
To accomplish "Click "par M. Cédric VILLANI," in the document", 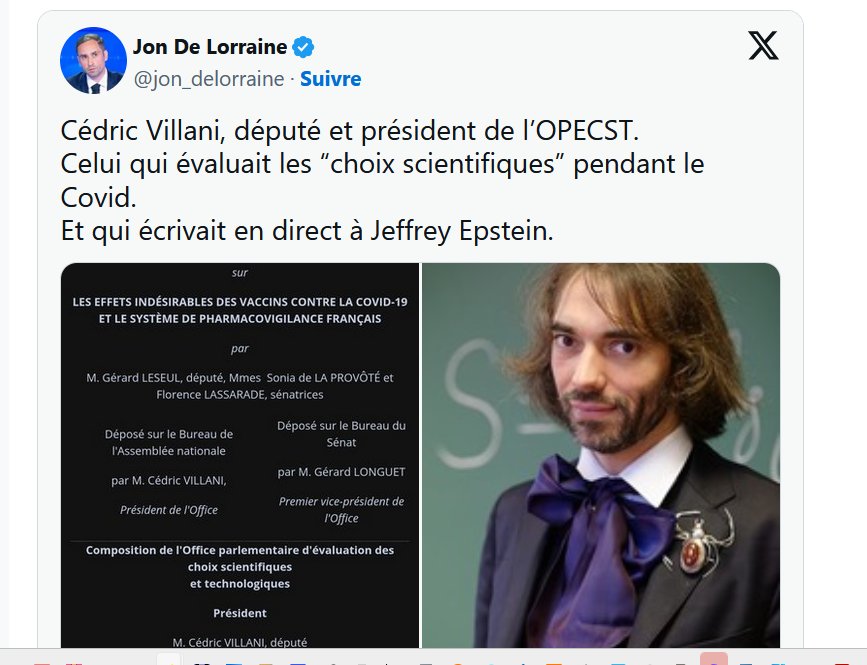I will (x=169, y=480).
